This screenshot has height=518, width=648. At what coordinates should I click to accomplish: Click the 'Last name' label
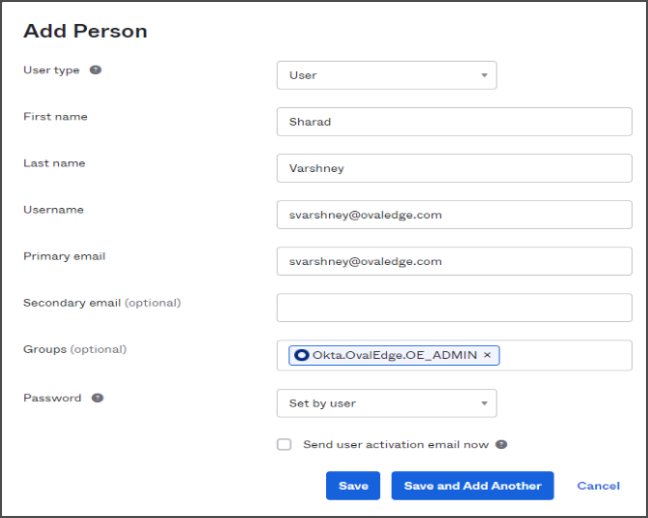click(x=54, y=163)
